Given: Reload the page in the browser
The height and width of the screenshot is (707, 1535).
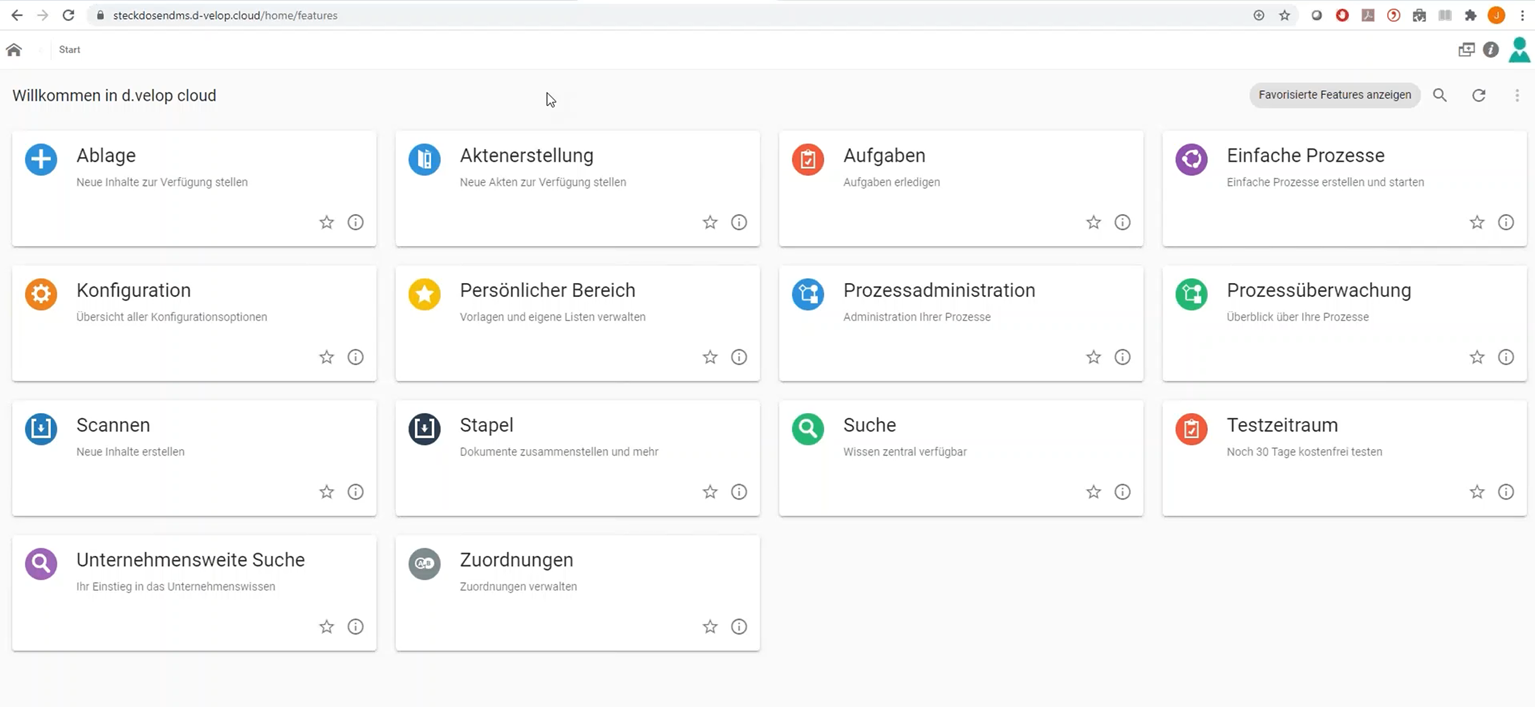Looking at the screenshot, I should click(x=68, y=15).
